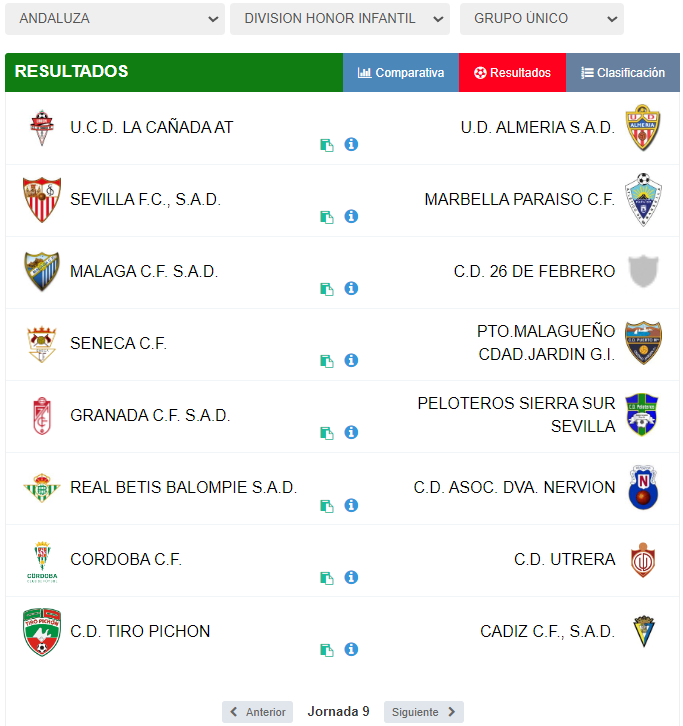Switch to the Comparativa tab
This screenshot has width=683, height=726.
(x=401, y=73)
